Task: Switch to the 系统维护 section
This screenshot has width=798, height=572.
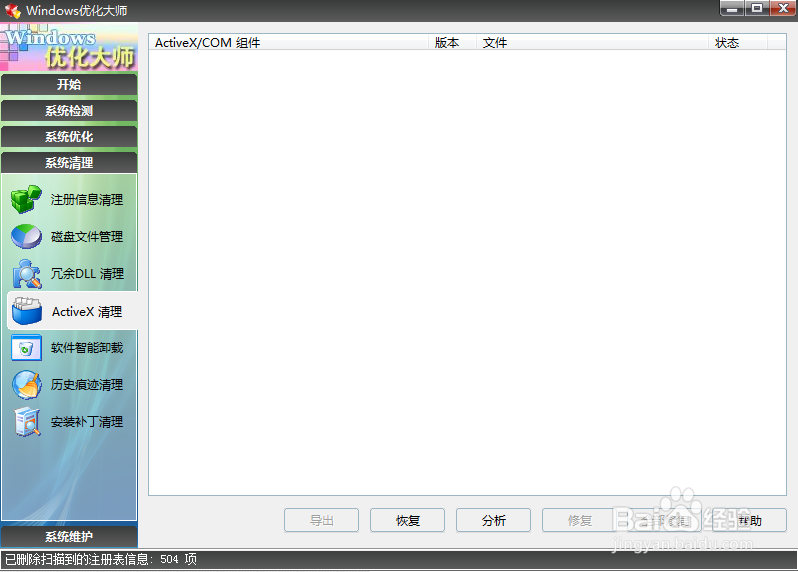Action: click(69, 536)
